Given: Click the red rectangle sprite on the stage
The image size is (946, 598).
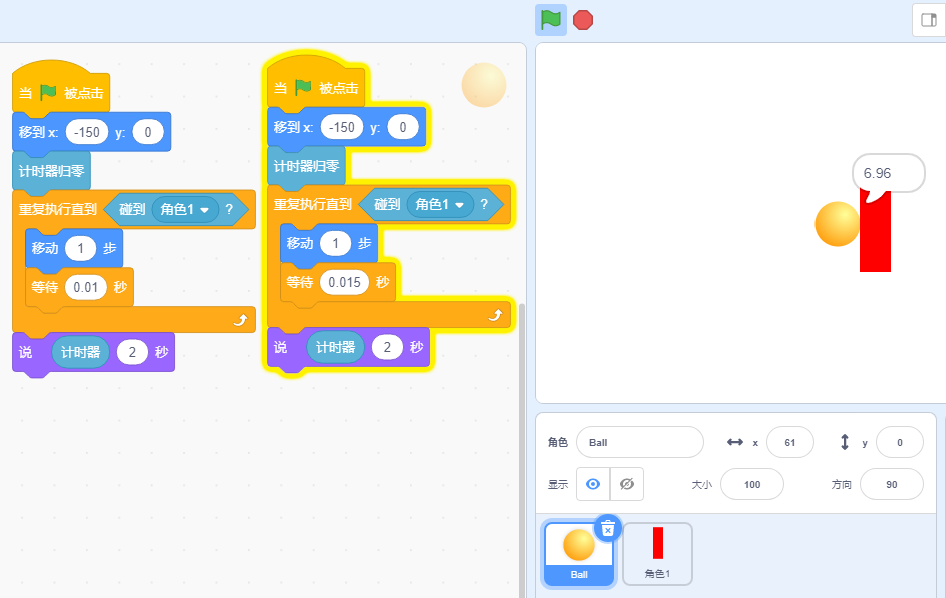Looking at the screenshot, I should [875, 232].
